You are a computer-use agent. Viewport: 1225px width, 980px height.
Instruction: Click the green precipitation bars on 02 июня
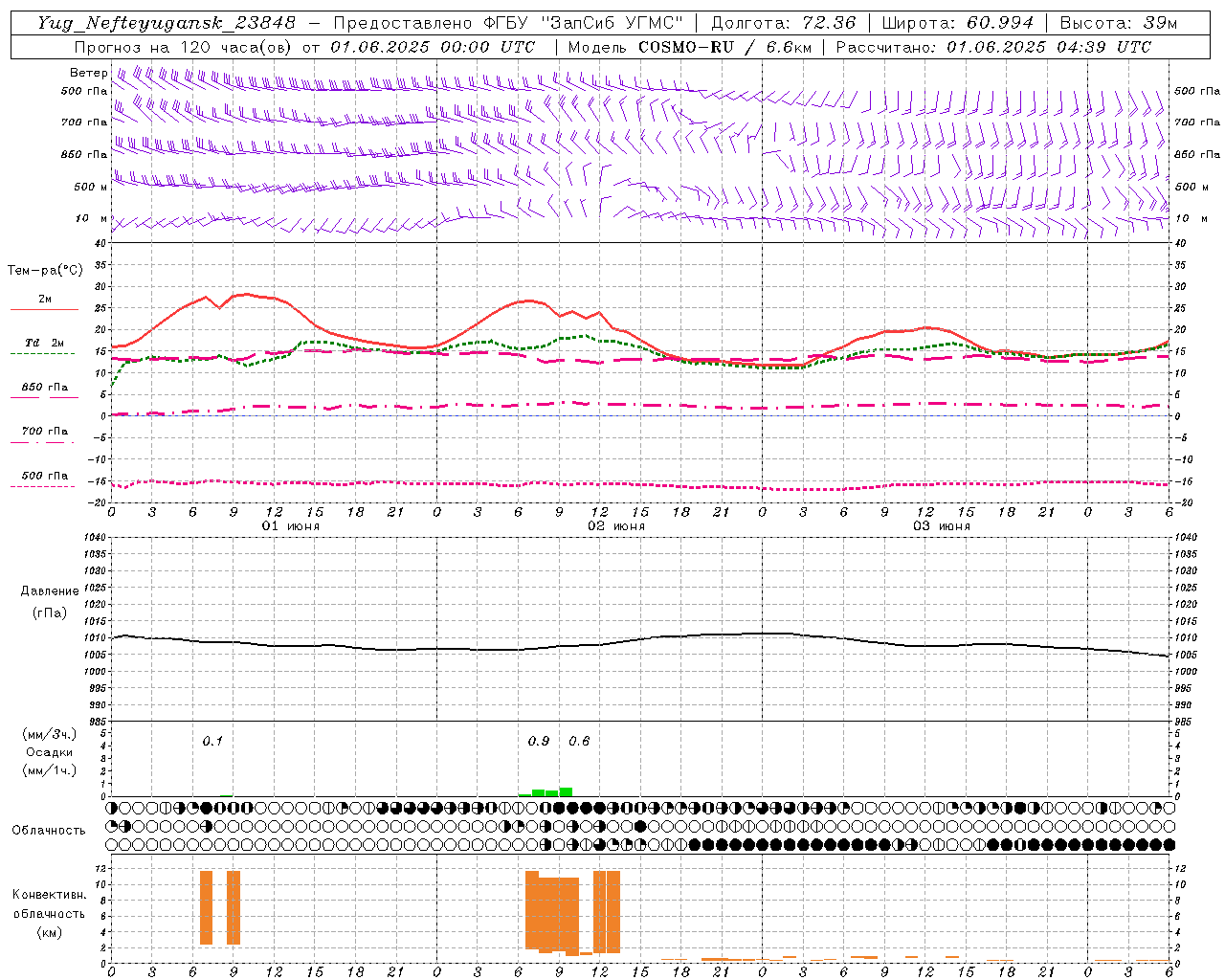click(x=546, y=791)
